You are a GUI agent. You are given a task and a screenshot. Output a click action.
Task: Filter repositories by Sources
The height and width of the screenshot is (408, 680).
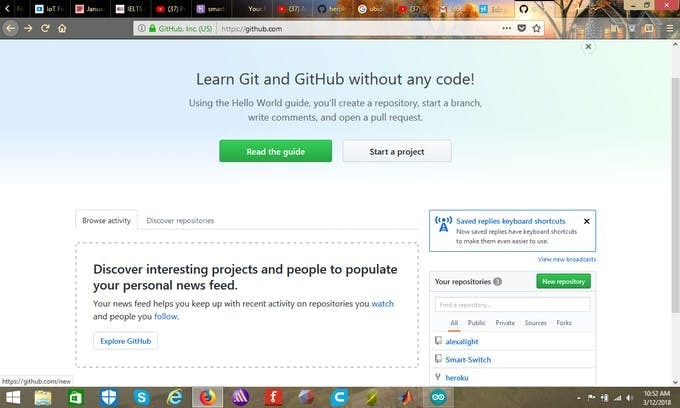(536, 323)
